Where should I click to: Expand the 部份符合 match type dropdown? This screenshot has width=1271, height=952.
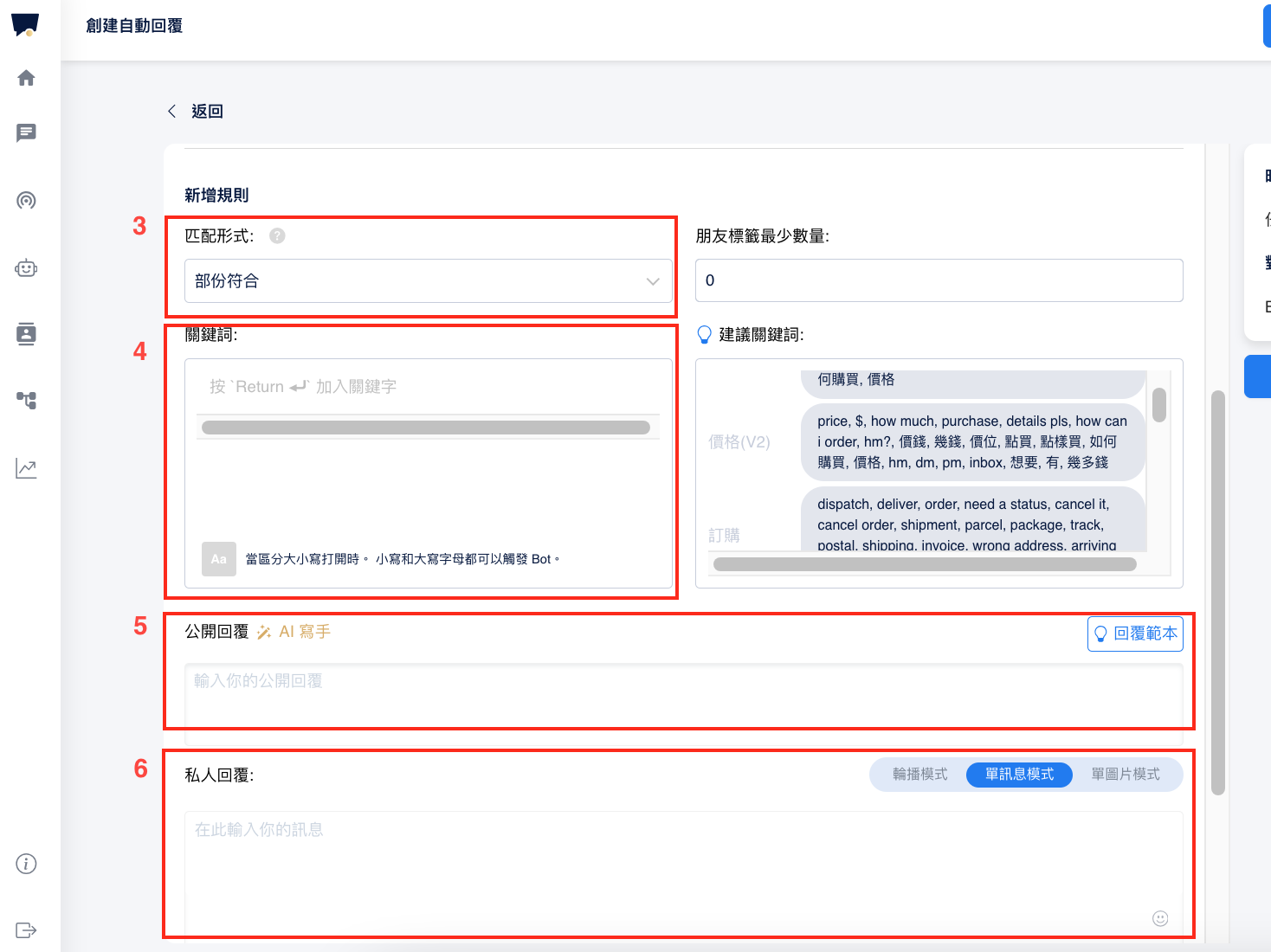pyautogui.click(x=428, y=281)
